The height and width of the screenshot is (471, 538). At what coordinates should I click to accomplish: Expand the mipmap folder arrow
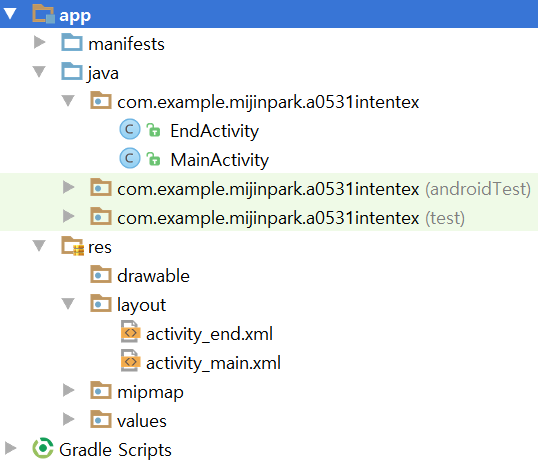[69, 390]
